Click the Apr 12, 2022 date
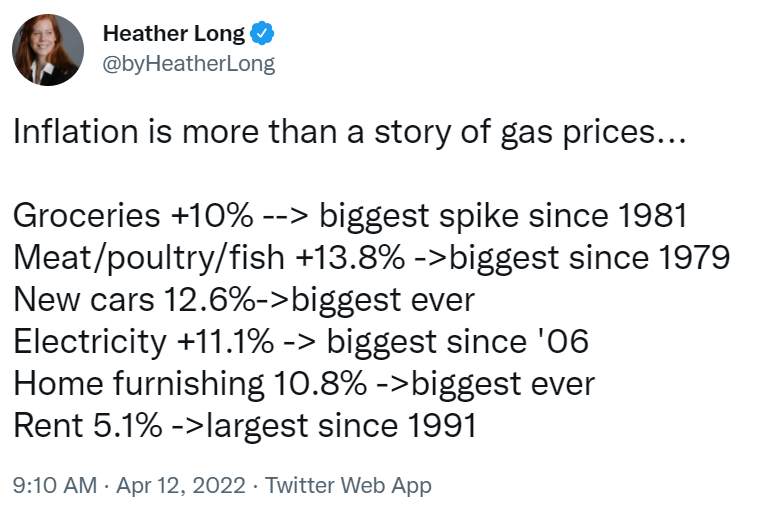 pos(180,486)
